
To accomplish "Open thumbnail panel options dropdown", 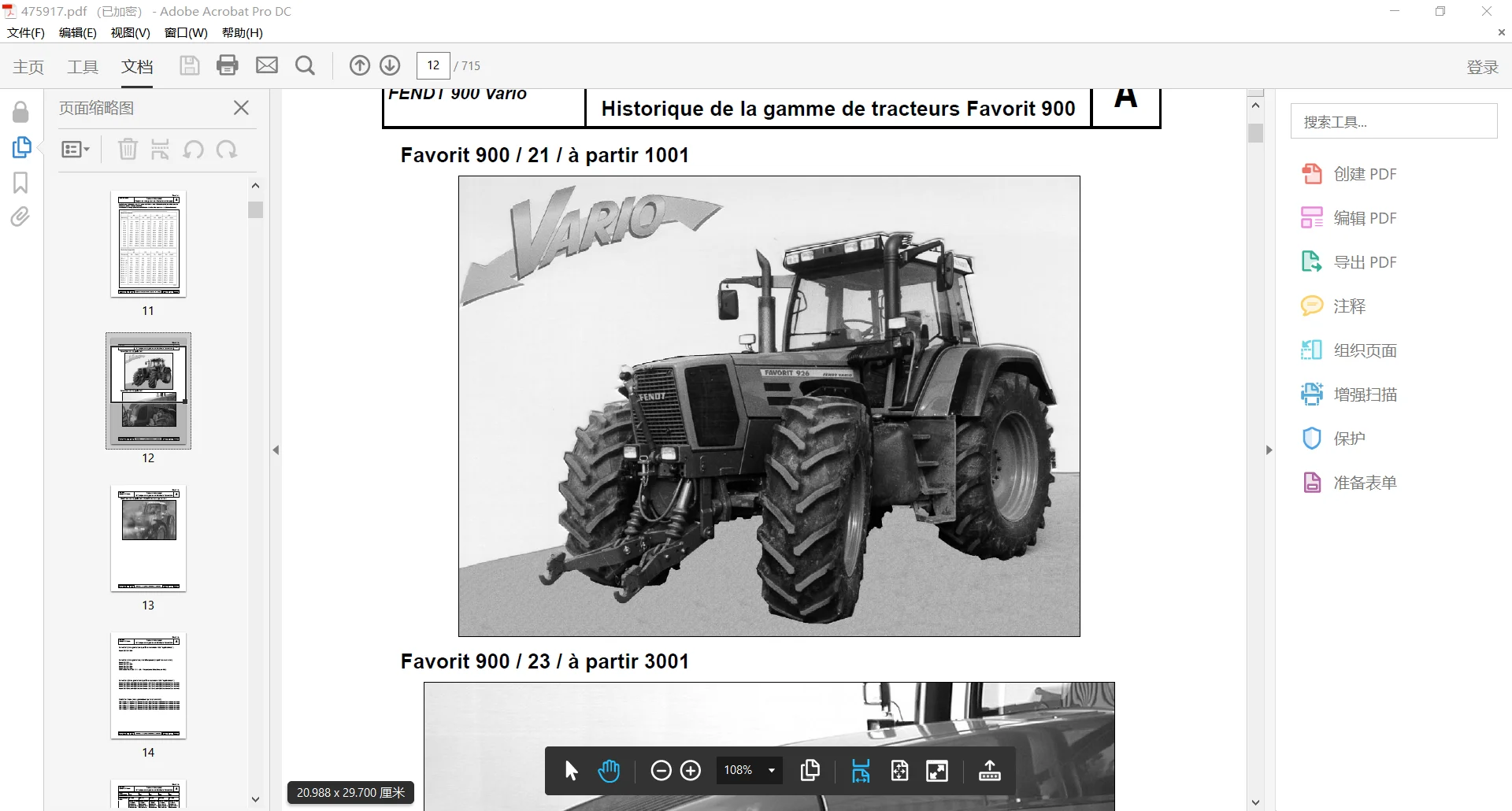I will tap(76, 149).
